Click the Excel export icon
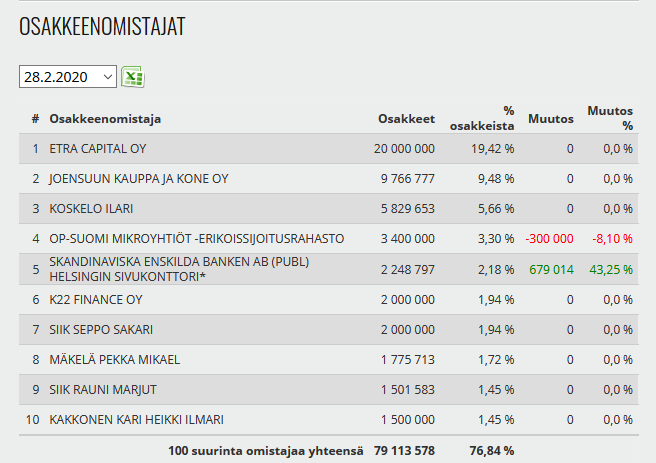This screenshot has width=656, height=463. [x=133, y=77]
